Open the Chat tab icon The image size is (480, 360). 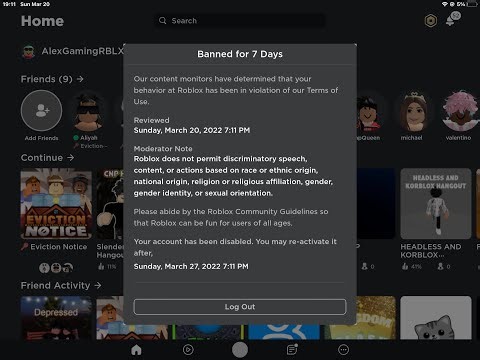click(x=292, y=349)
